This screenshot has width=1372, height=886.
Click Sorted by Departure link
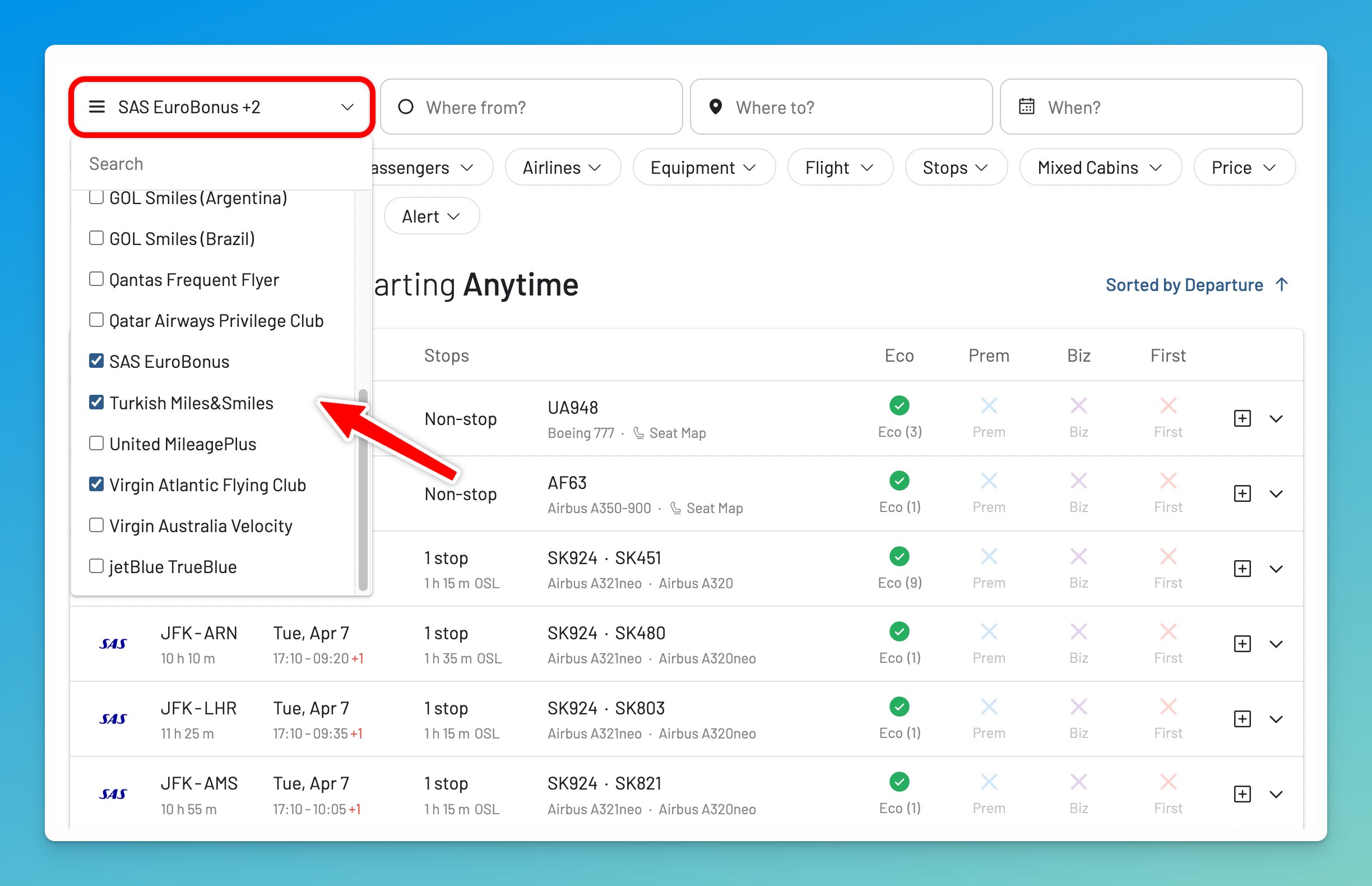(x=1184, y=285)
